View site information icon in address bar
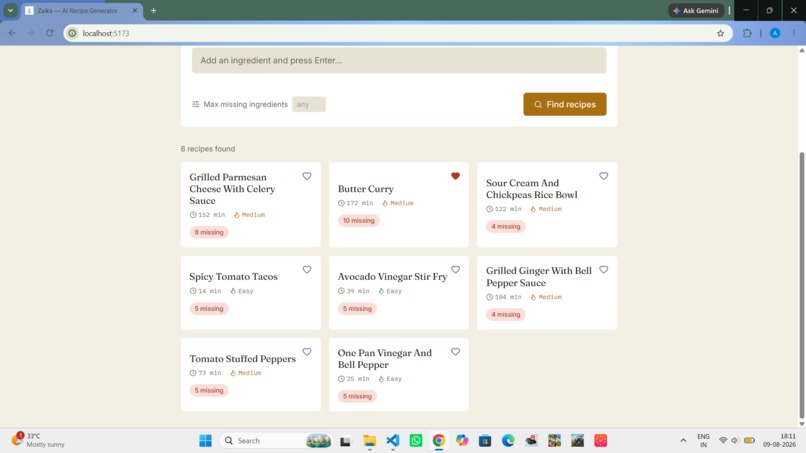The image size is (806, 453). click(72, 33)
